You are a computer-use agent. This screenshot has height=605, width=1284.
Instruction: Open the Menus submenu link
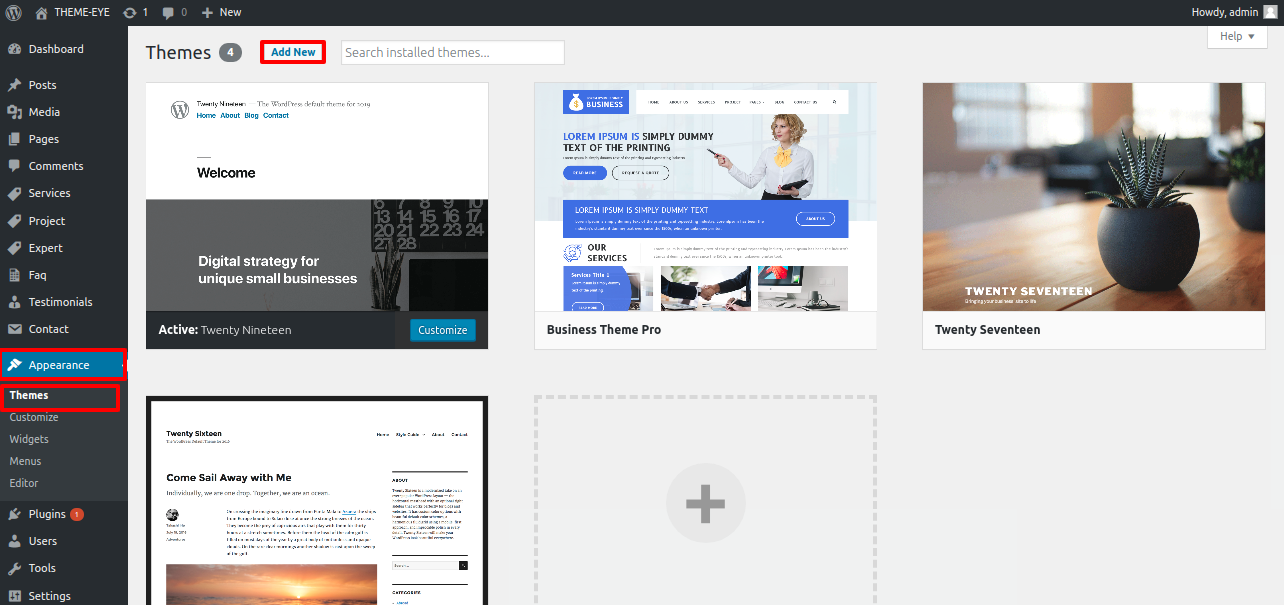pos(25,461)
